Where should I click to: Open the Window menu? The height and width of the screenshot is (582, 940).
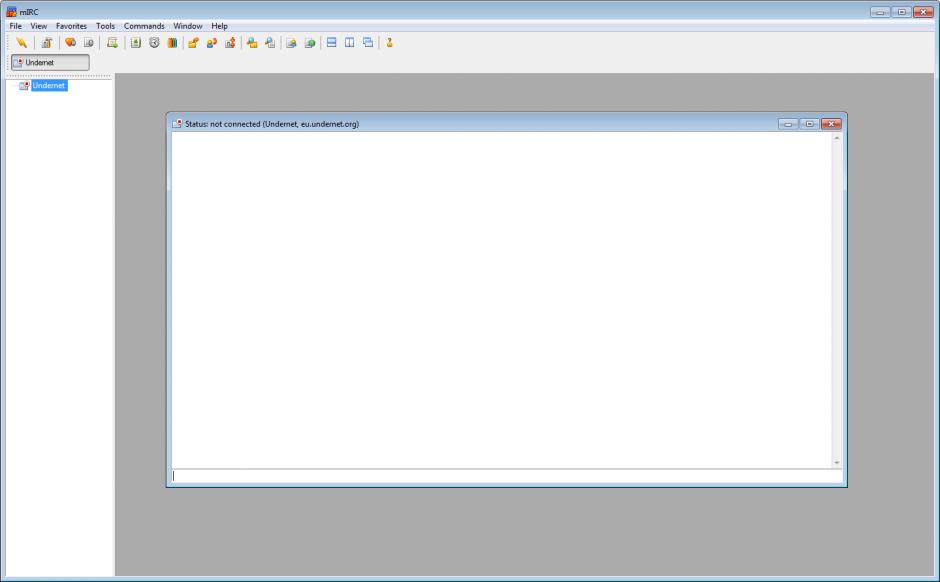pos(188,26)
